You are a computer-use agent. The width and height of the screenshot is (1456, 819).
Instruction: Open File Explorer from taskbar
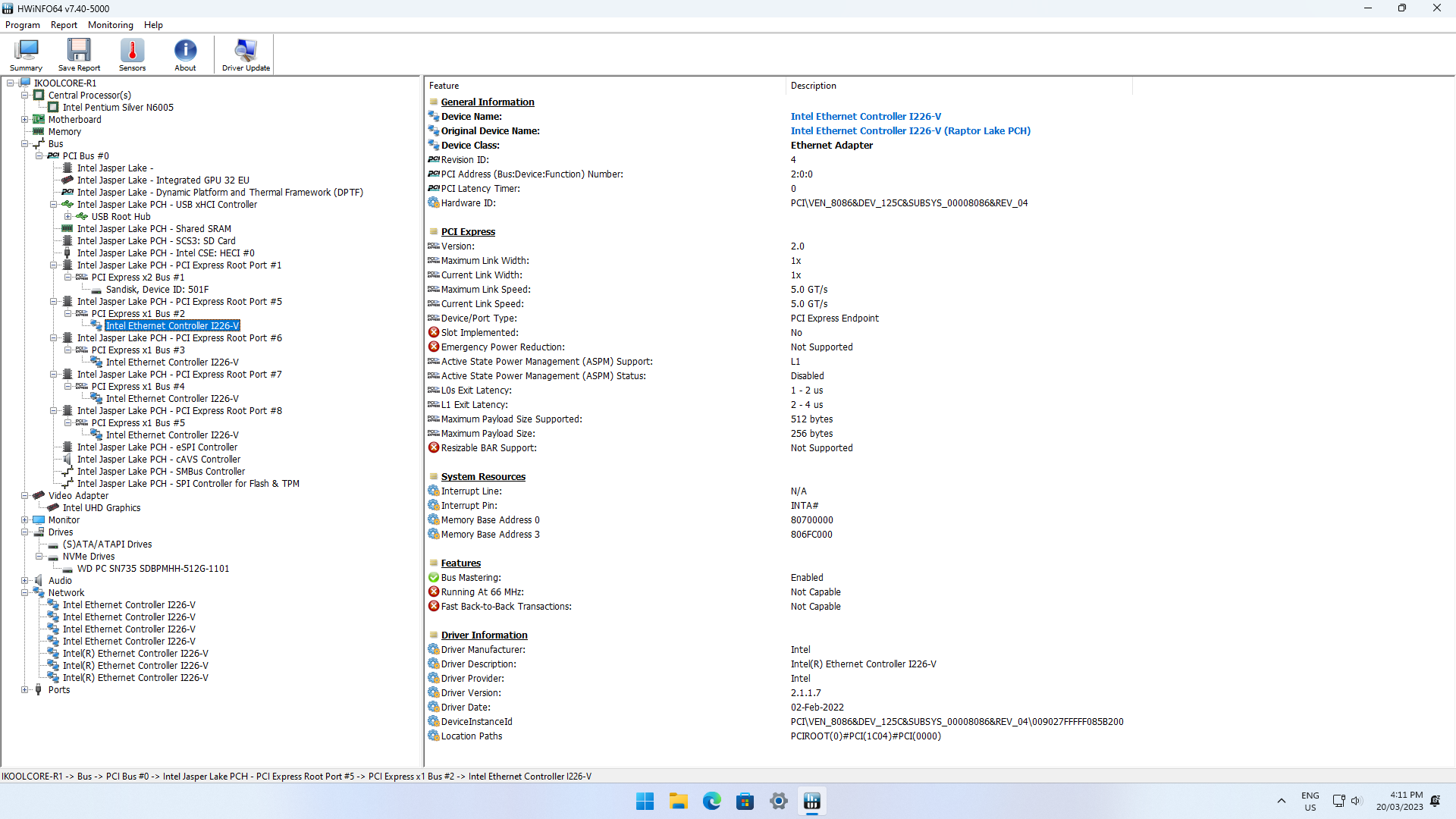point(678,801)
